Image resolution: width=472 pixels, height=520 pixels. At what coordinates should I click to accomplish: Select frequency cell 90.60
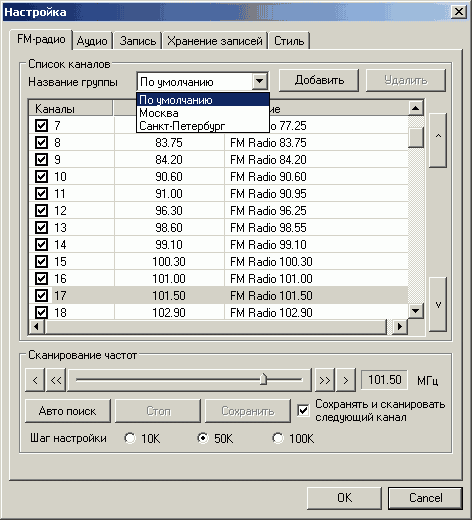[169, 177]
